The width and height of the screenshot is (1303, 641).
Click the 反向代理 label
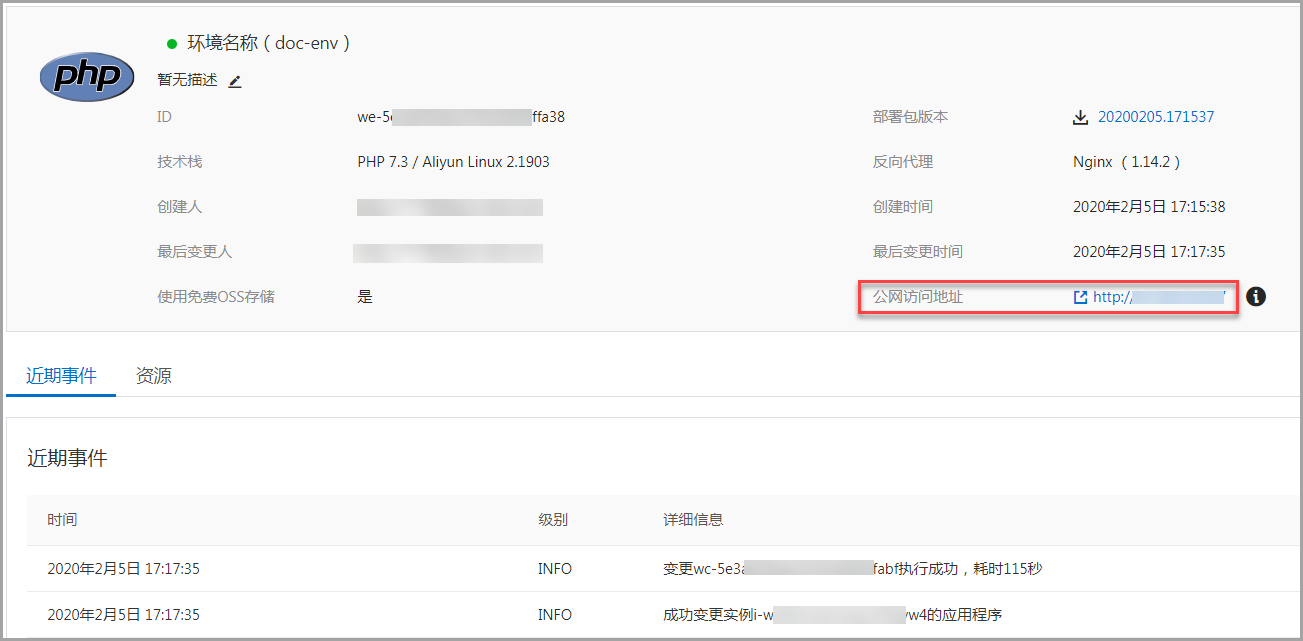(903, 162)
